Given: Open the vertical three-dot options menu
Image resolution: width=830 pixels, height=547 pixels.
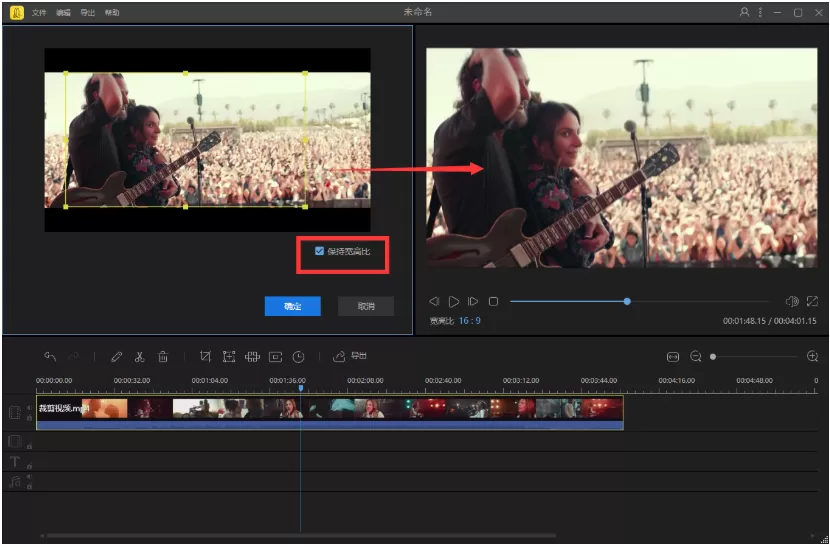Looking at the screenshot, I should click(760, 12).
